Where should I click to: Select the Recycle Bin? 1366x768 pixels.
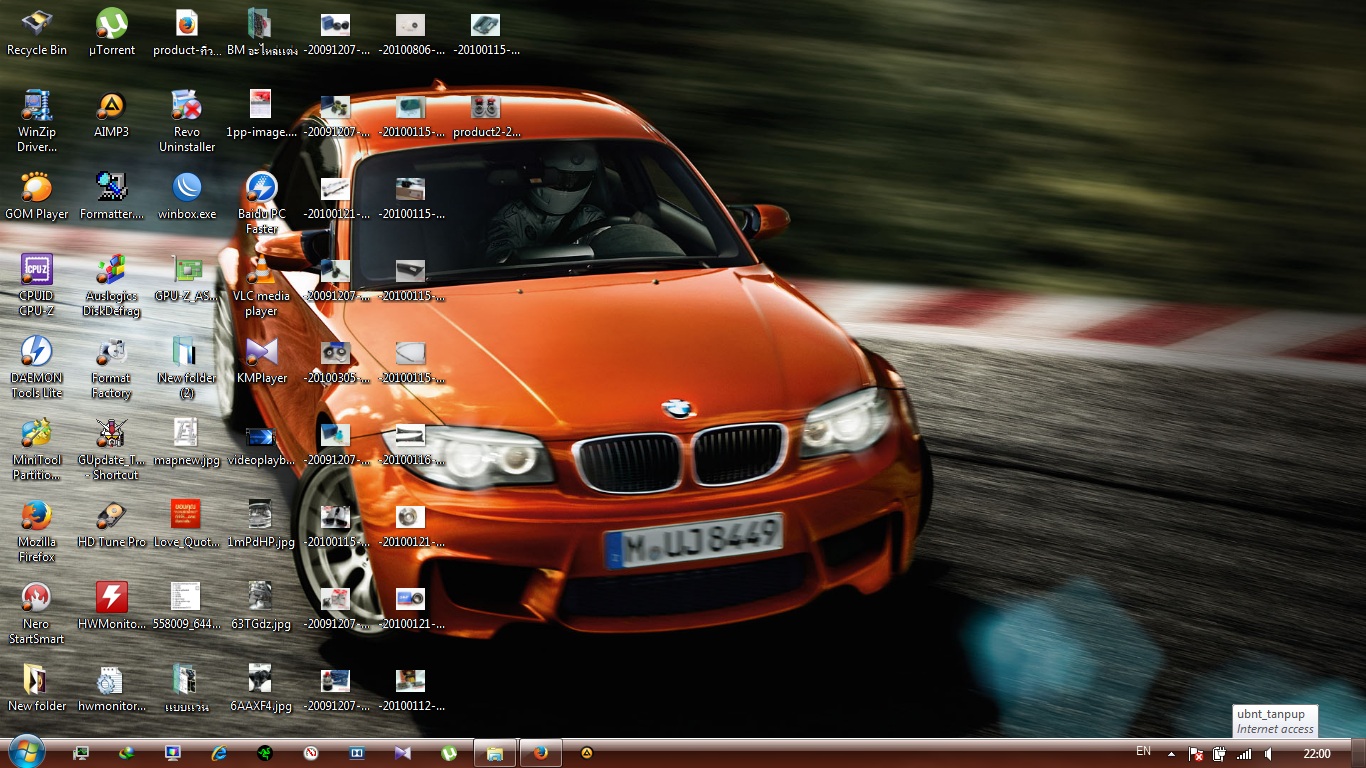click(x=37, y=25)
